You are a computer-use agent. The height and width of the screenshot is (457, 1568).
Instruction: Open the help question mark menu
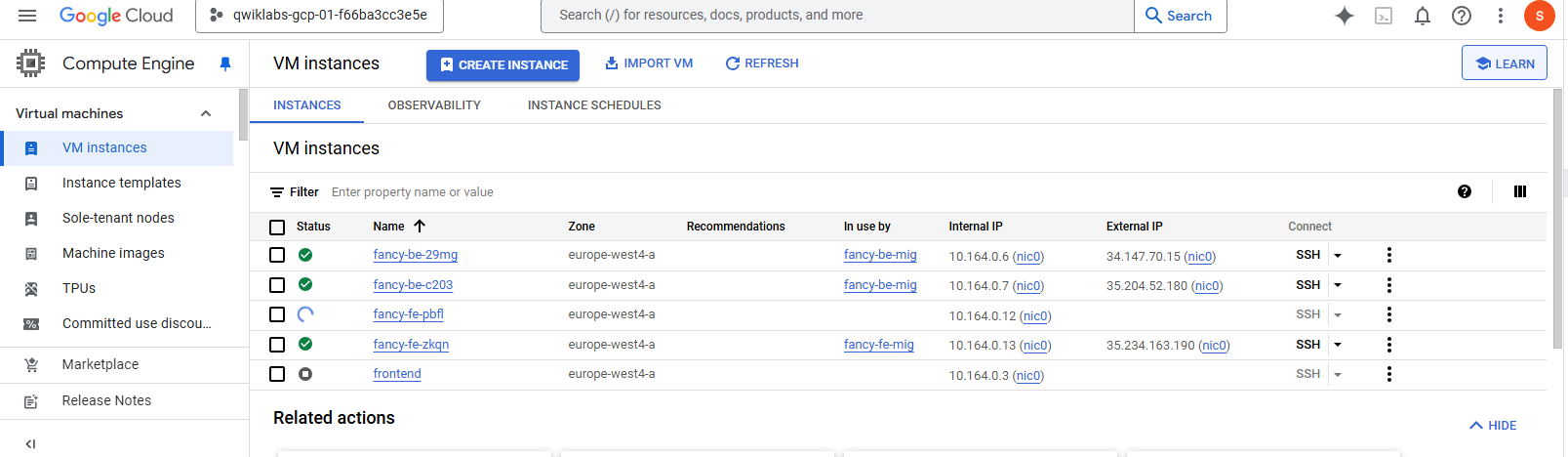coord(1462,16)
